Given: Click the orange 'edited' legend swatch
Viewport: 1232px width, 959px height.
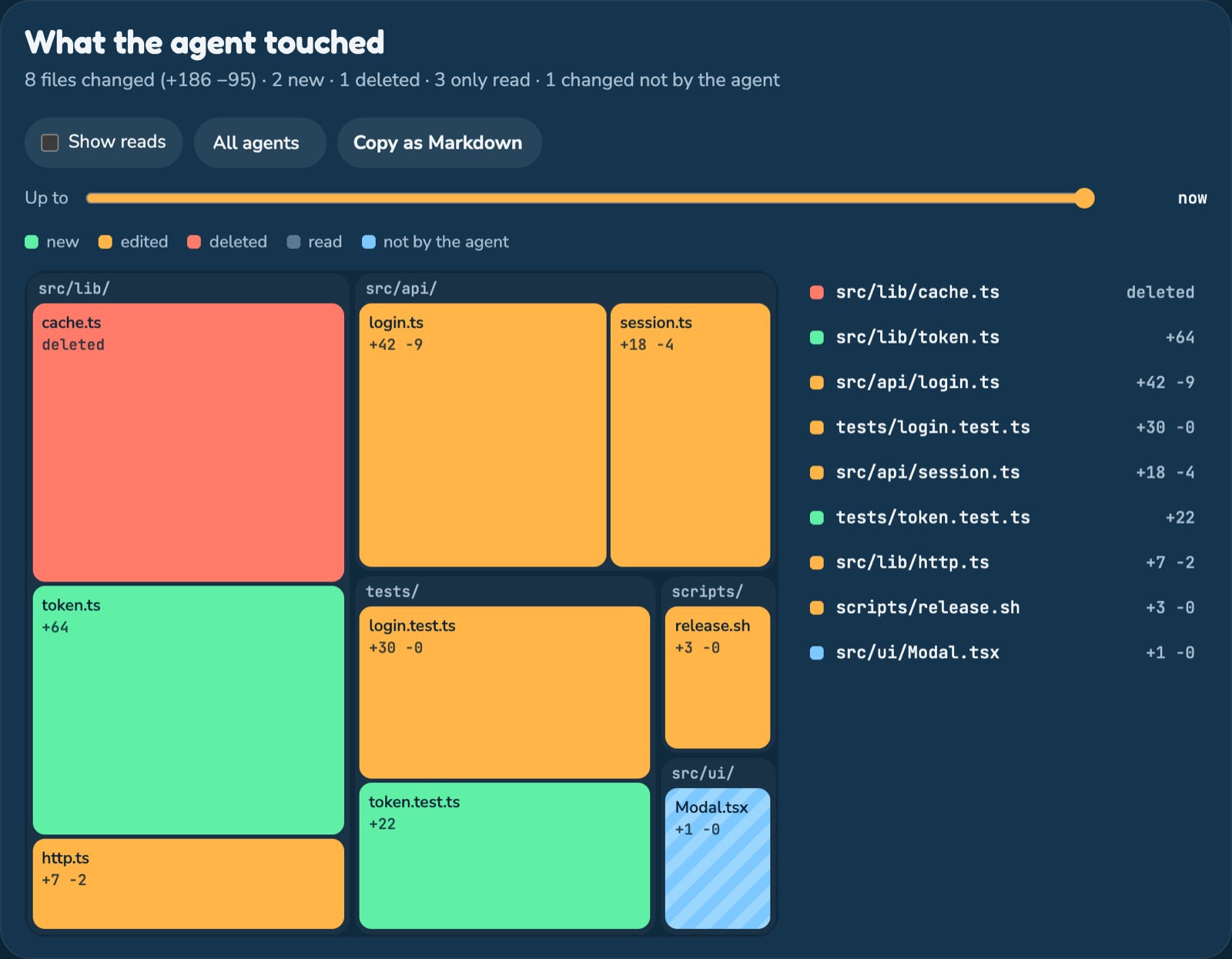Looking at the screenshot, I should pyautogui.click(x=105, y=242).
